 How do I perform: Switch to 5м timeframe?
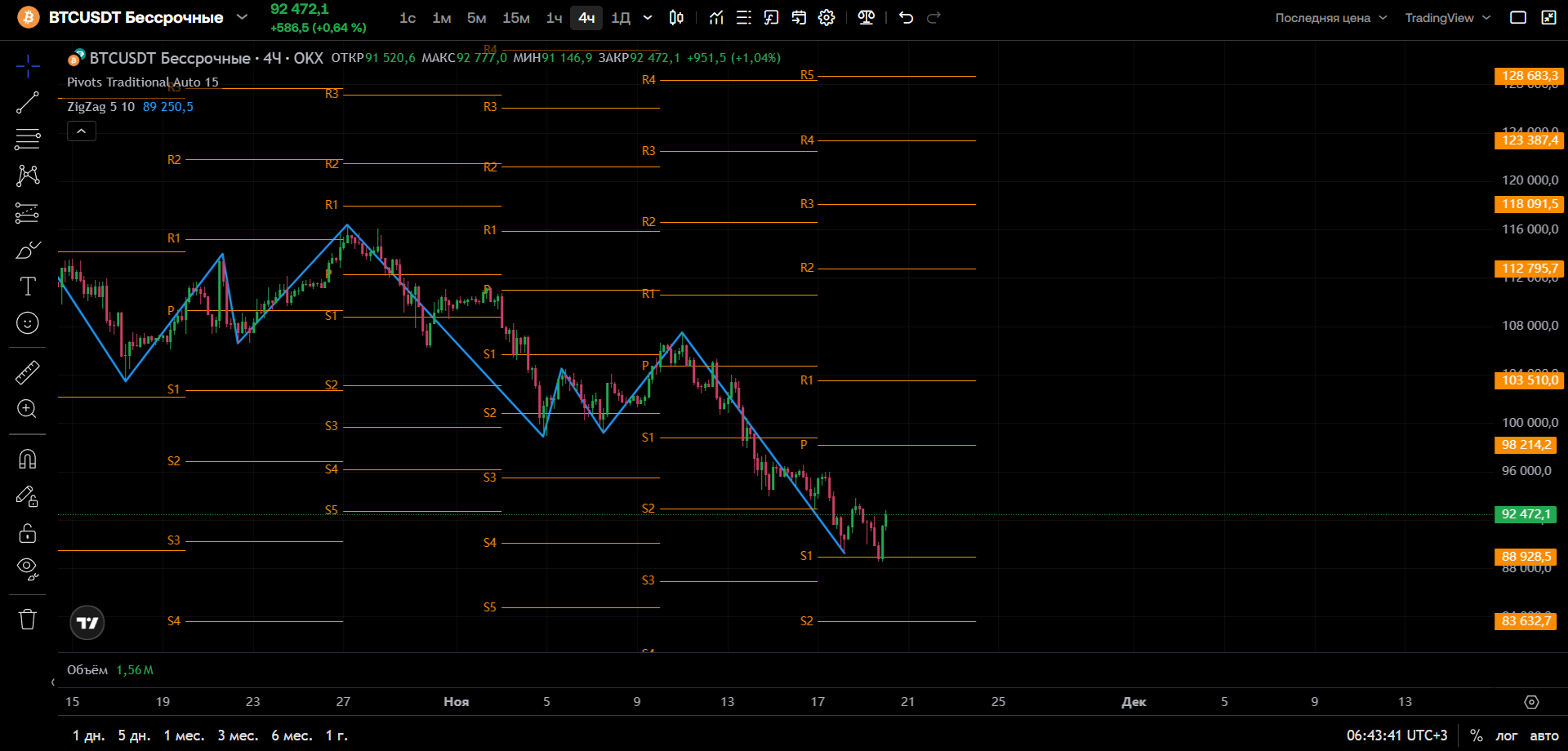click(x=477, y=18)
